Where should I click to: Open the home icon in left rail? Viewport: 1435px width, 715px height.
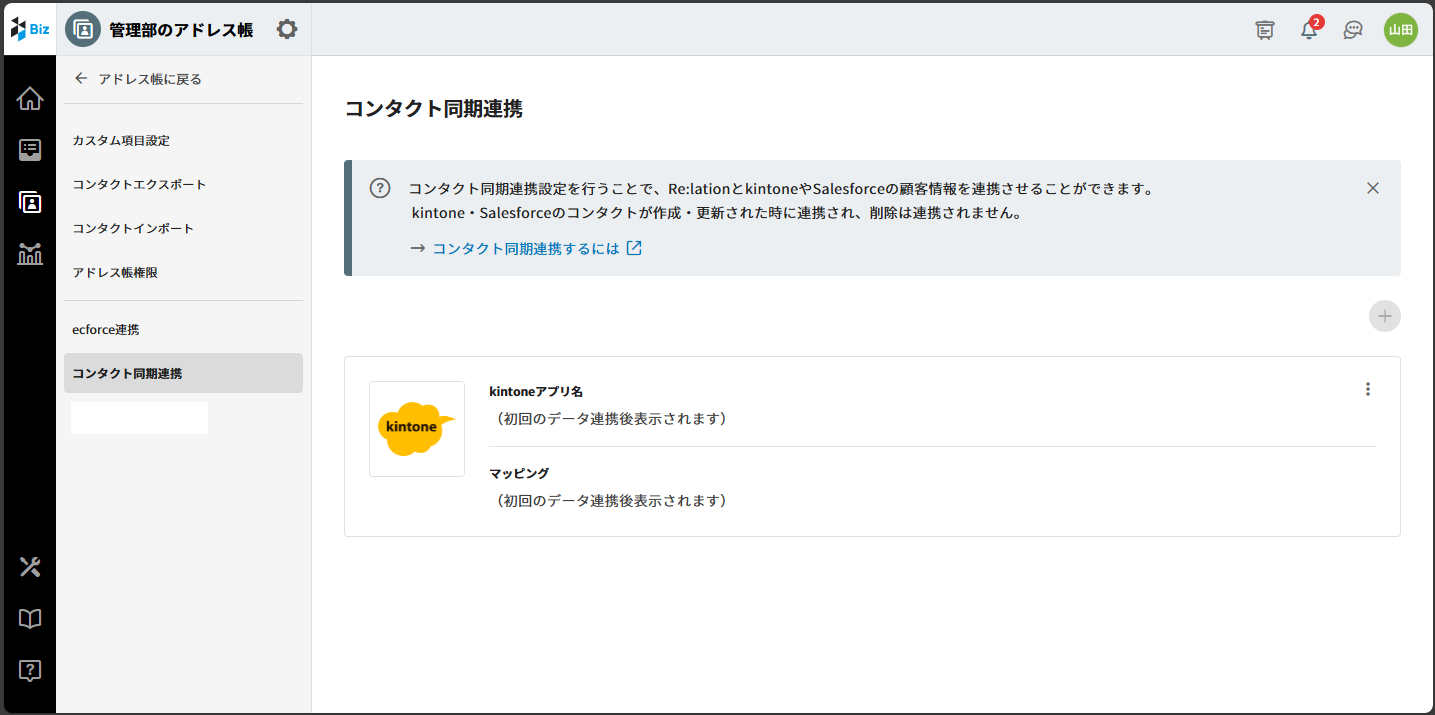(30, 98)
